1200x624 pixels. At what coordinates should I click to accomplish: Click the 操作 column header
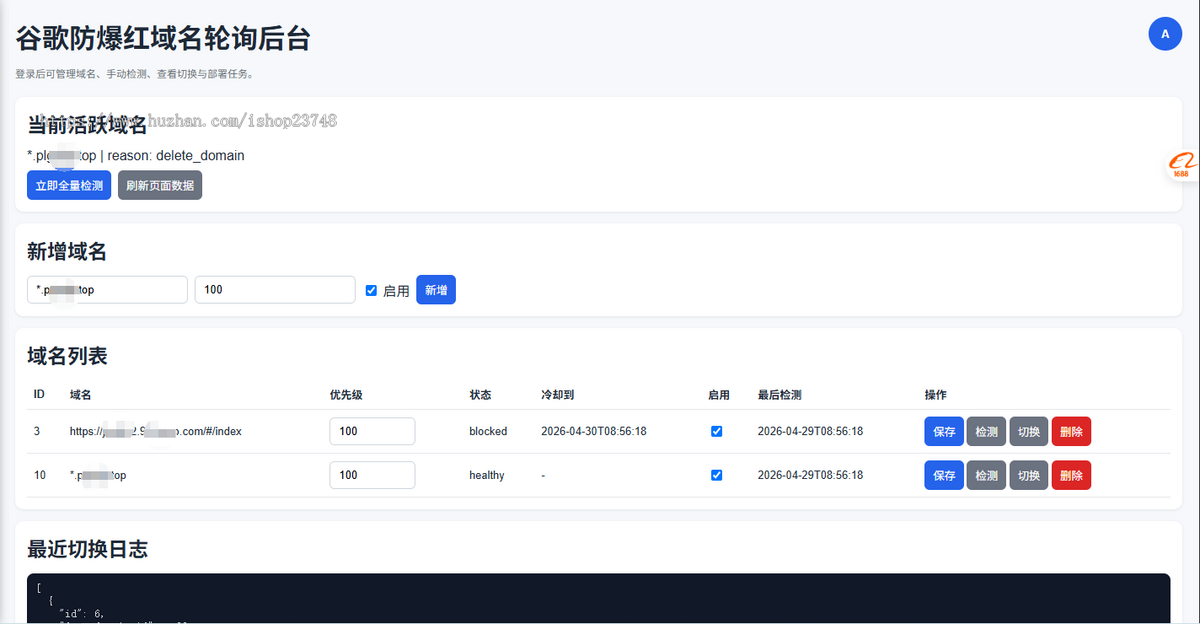(936, 395)
